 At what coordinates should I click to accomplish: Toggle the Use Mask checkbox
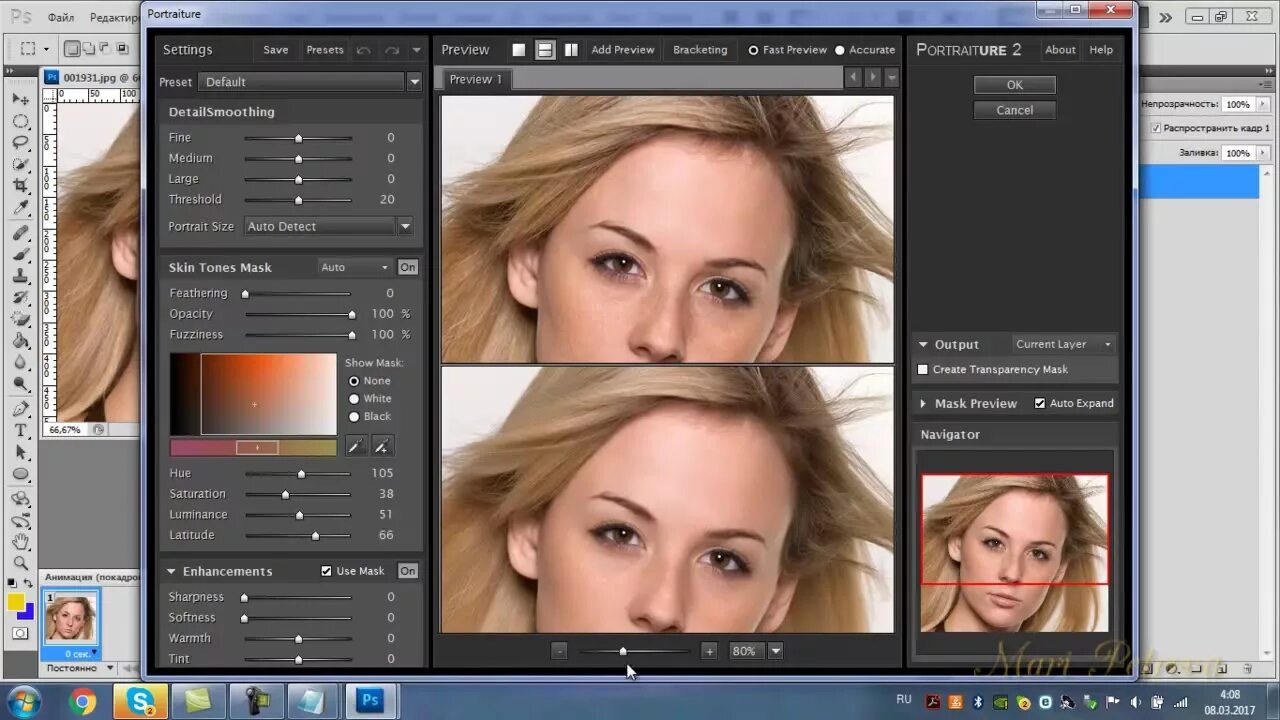(326, 571)
